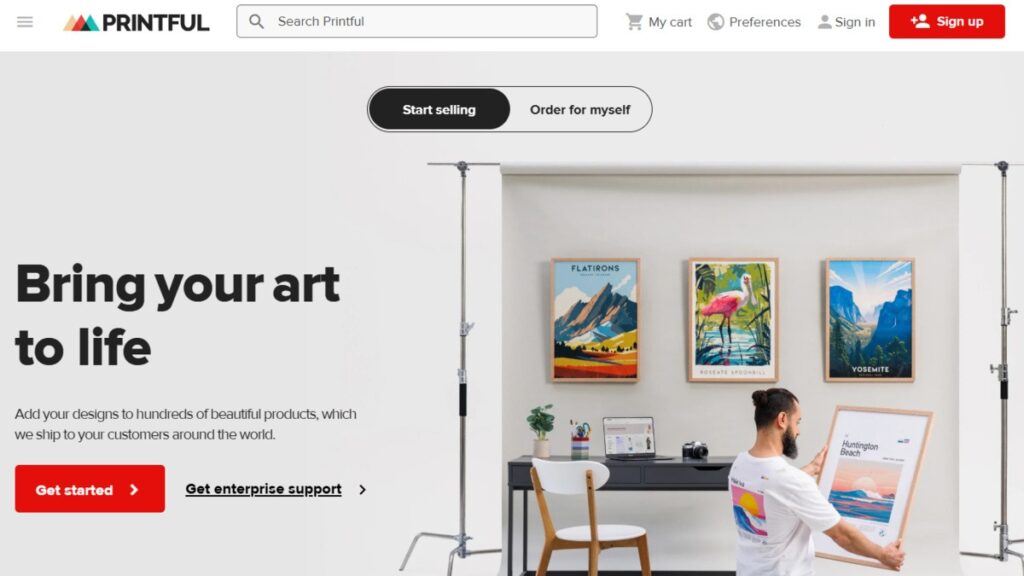The height and width of the screenshot is (576, 1024).
Task: Click the red Sign up button
Action: tap(946, 22)
